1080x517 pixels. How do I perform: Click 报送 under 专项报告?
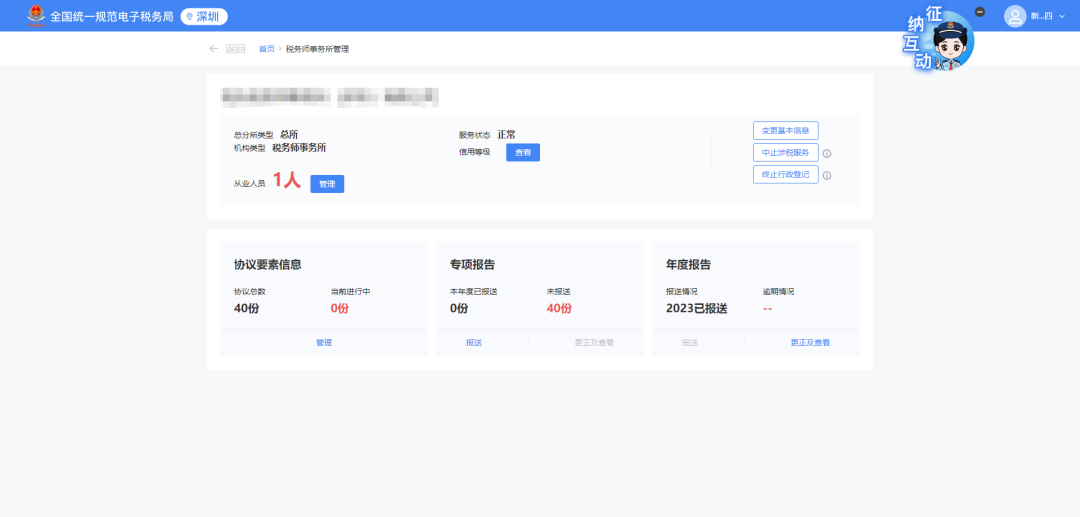474,342
